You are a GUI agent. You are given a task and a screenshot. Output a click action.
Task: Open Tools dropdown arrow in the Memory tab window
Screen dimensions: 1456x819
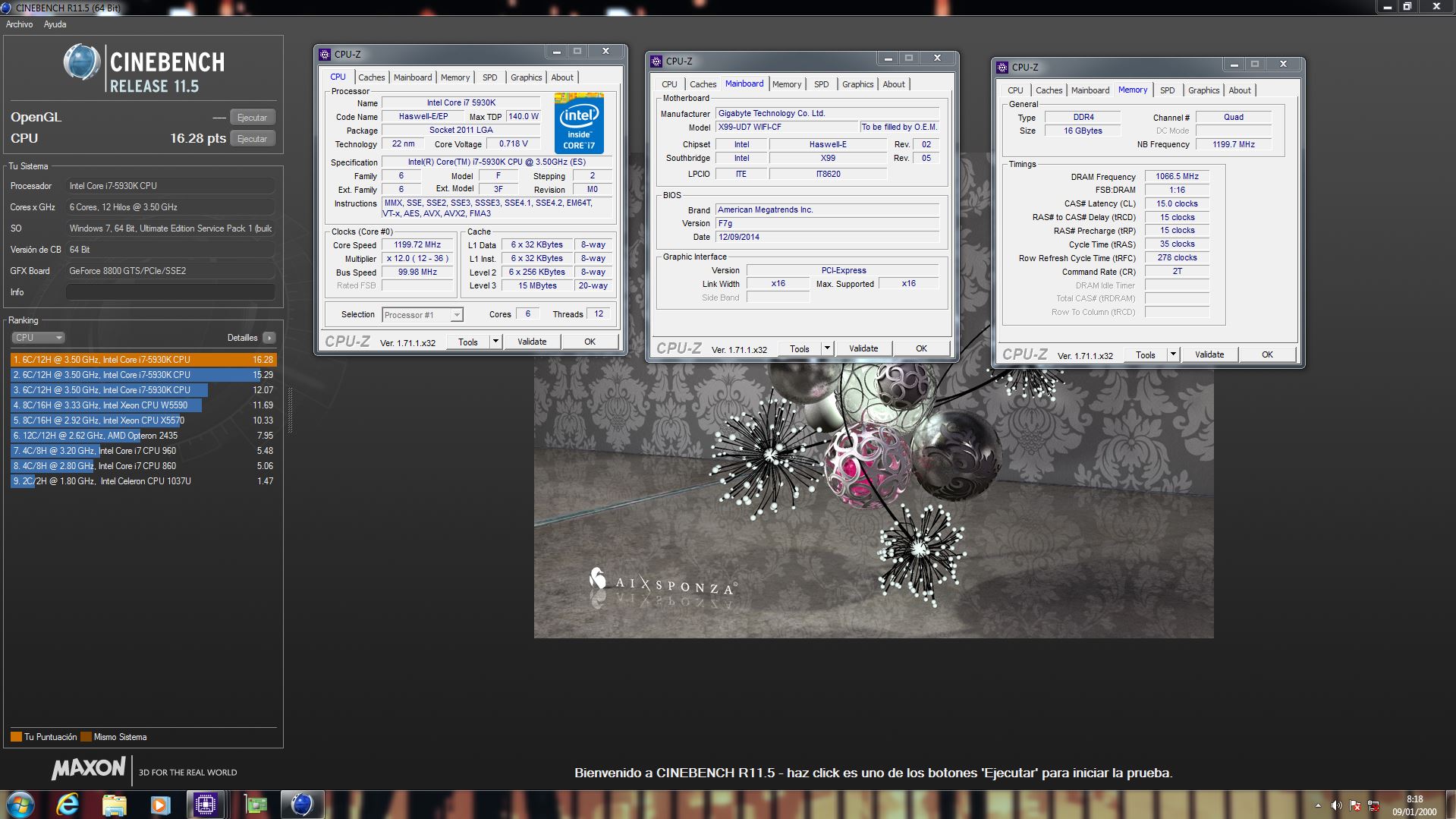point(1173,354)
